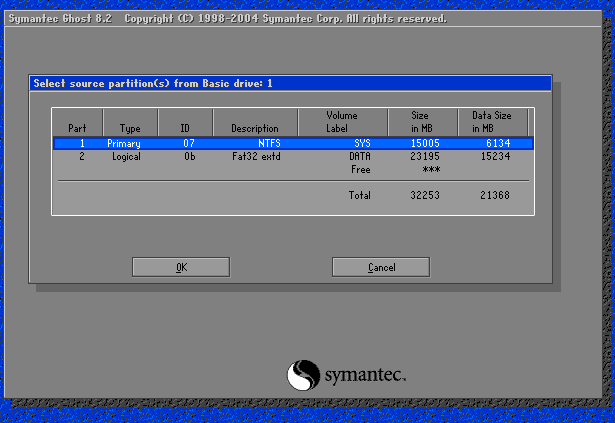Click the Part column header
The height and width of the screenshot is (423, 615).
[x=77, y=128]
